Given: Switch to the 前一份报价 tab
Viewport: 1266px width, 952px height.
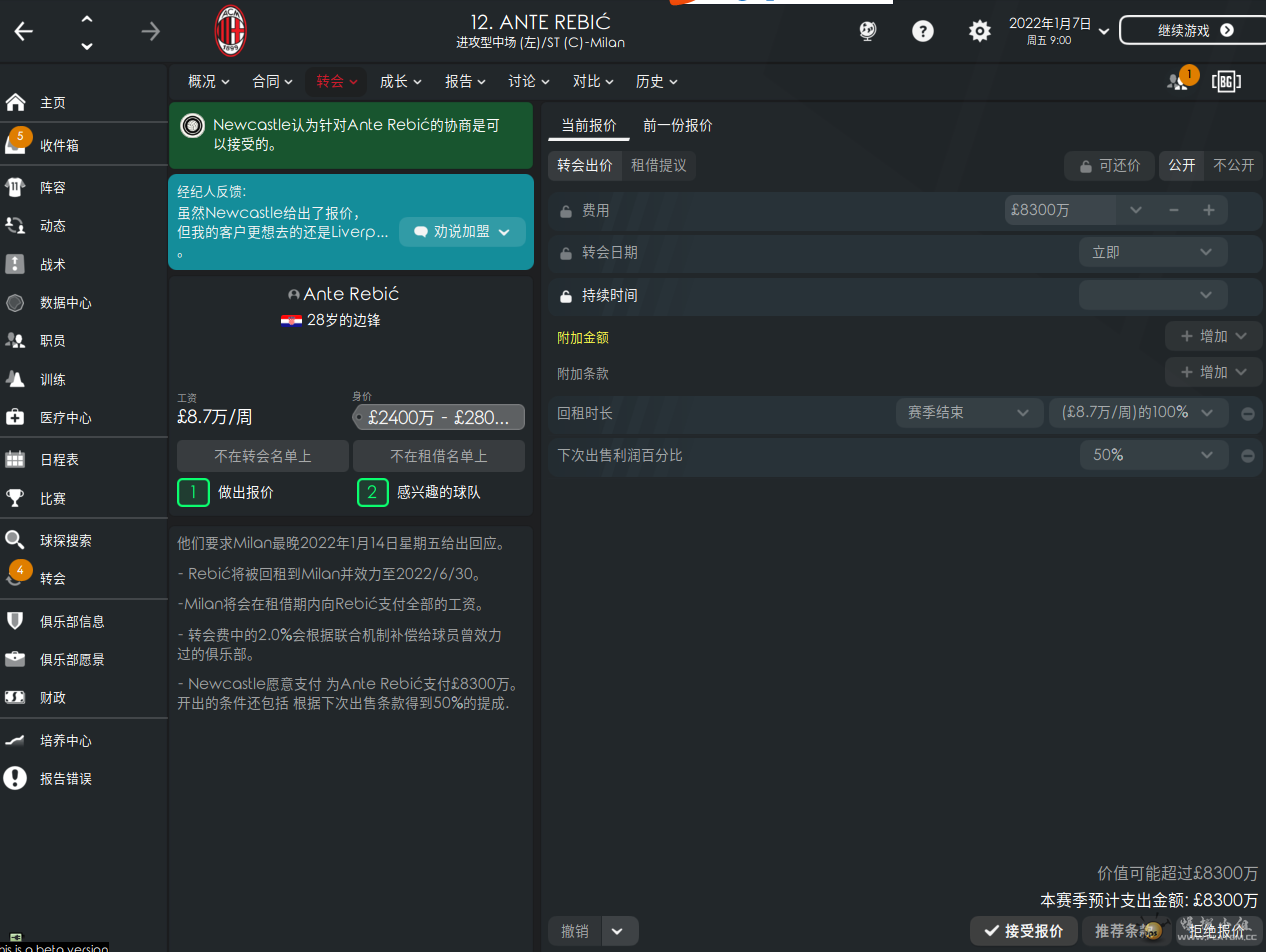Looking at the screenshot, I should click(677, 125).
